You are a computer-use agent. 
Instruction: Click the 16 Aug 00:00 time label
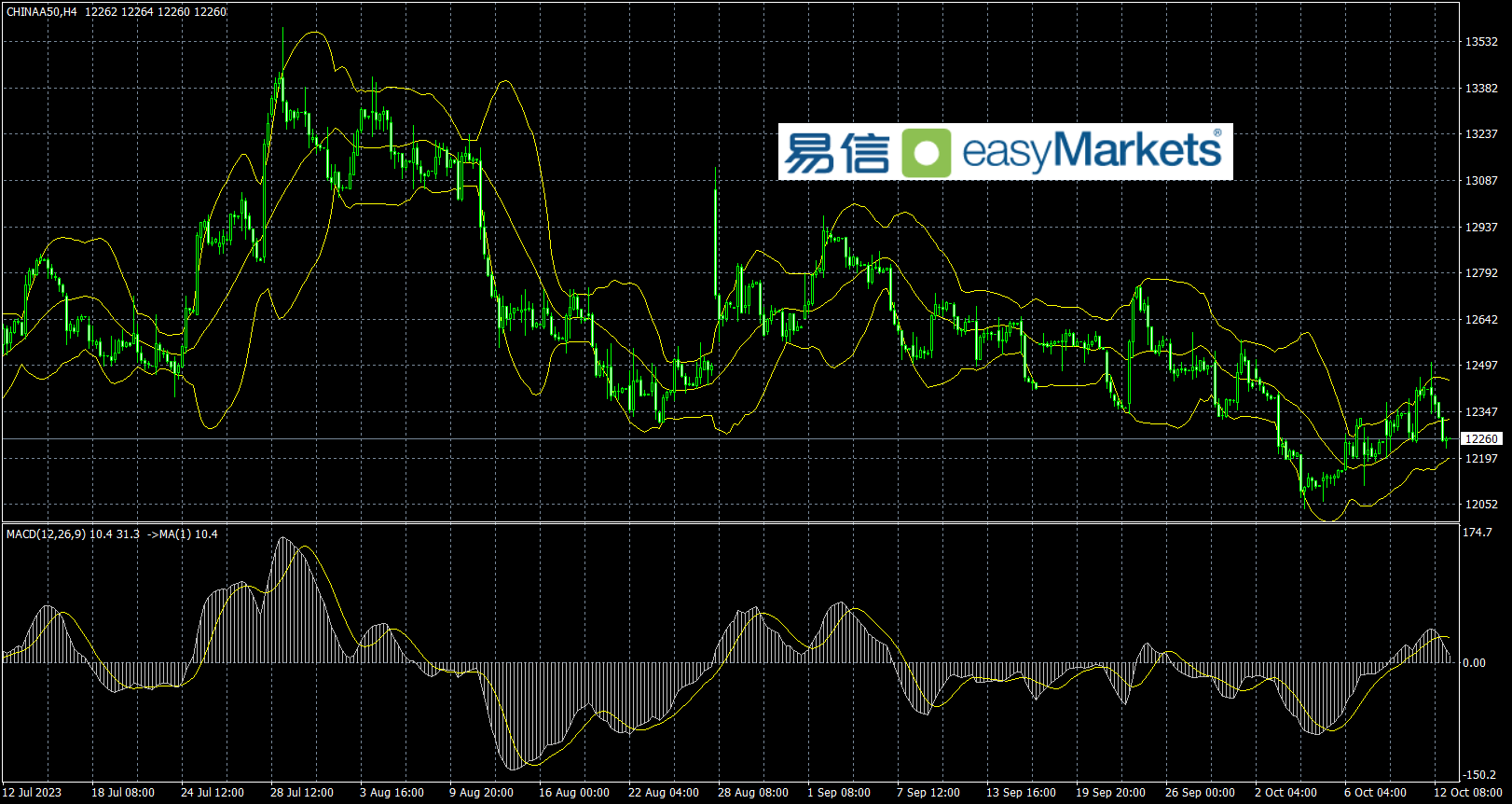574,793
